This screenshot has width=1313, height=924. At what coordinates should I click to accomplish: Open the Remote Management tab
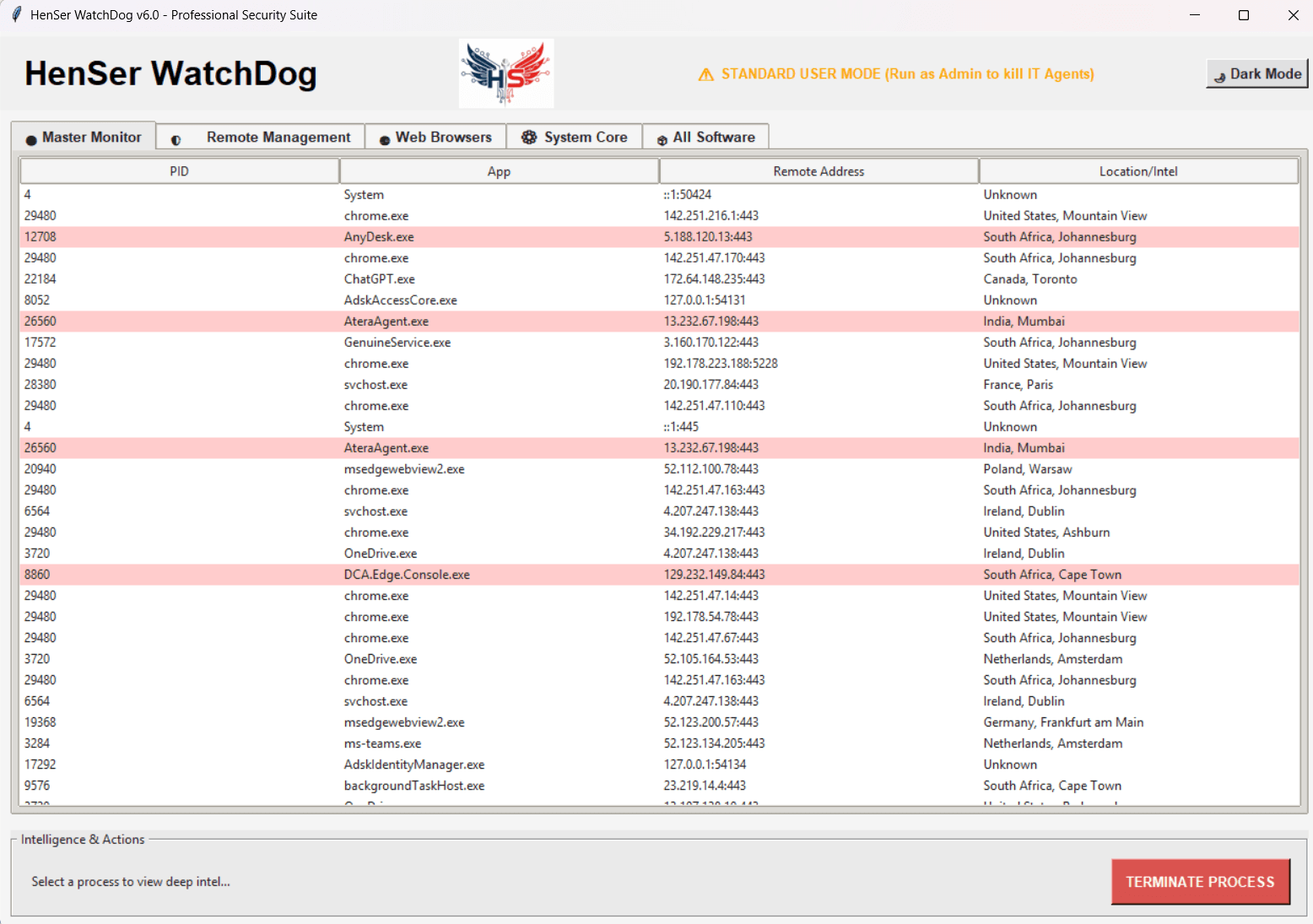click(x=278, y=138)
